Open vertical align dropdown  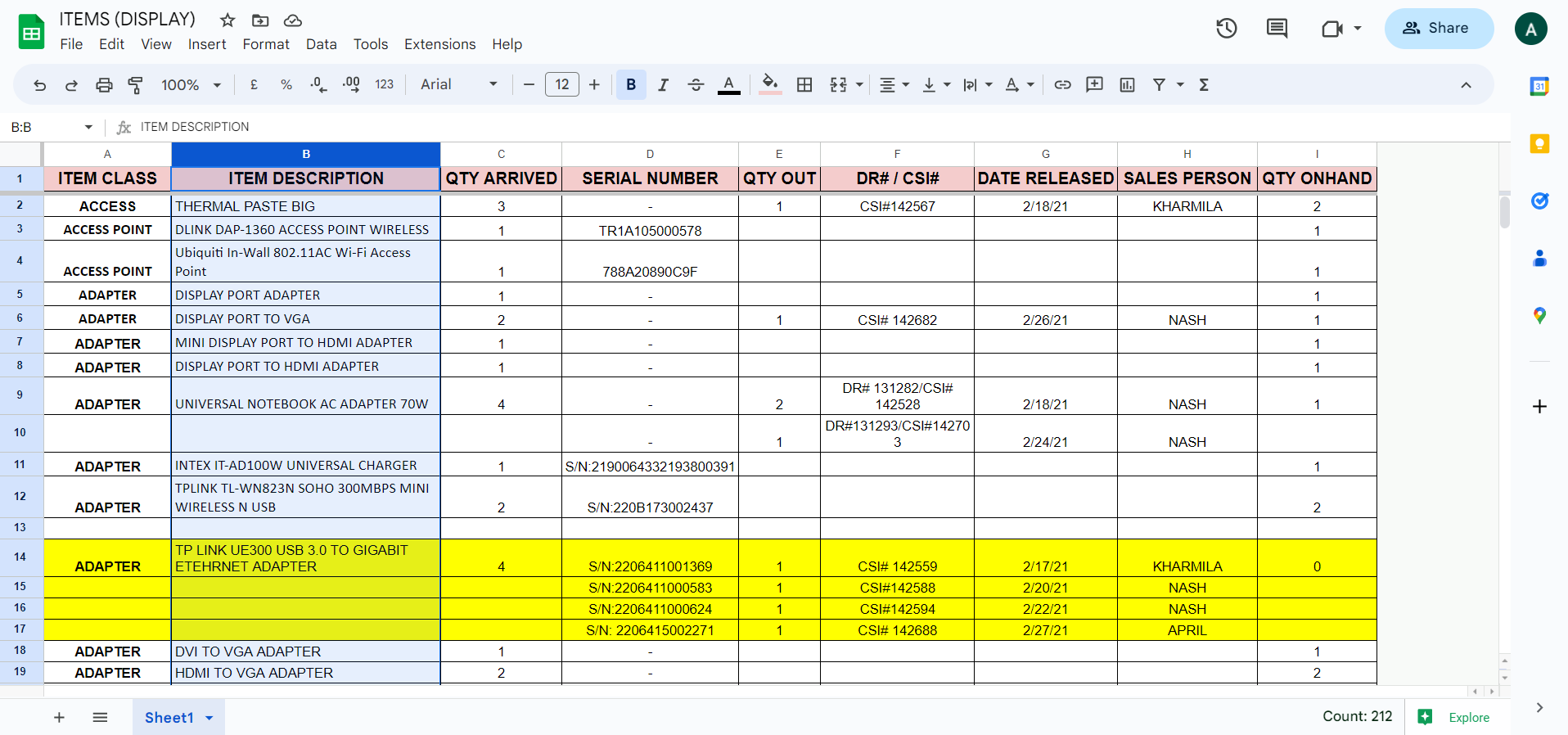[x=935, y=84]
